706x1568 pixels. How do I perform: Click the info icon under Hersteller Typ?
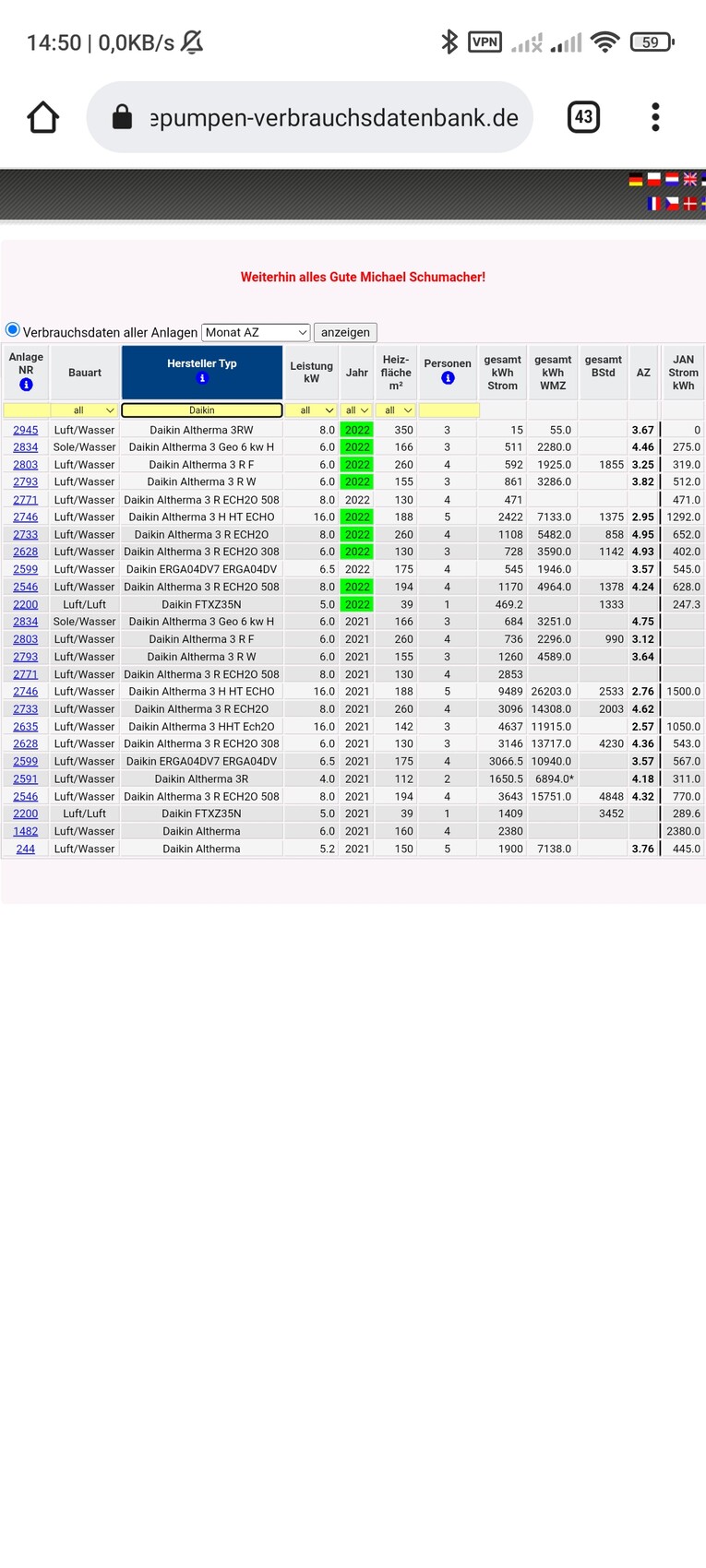[202, 378]
